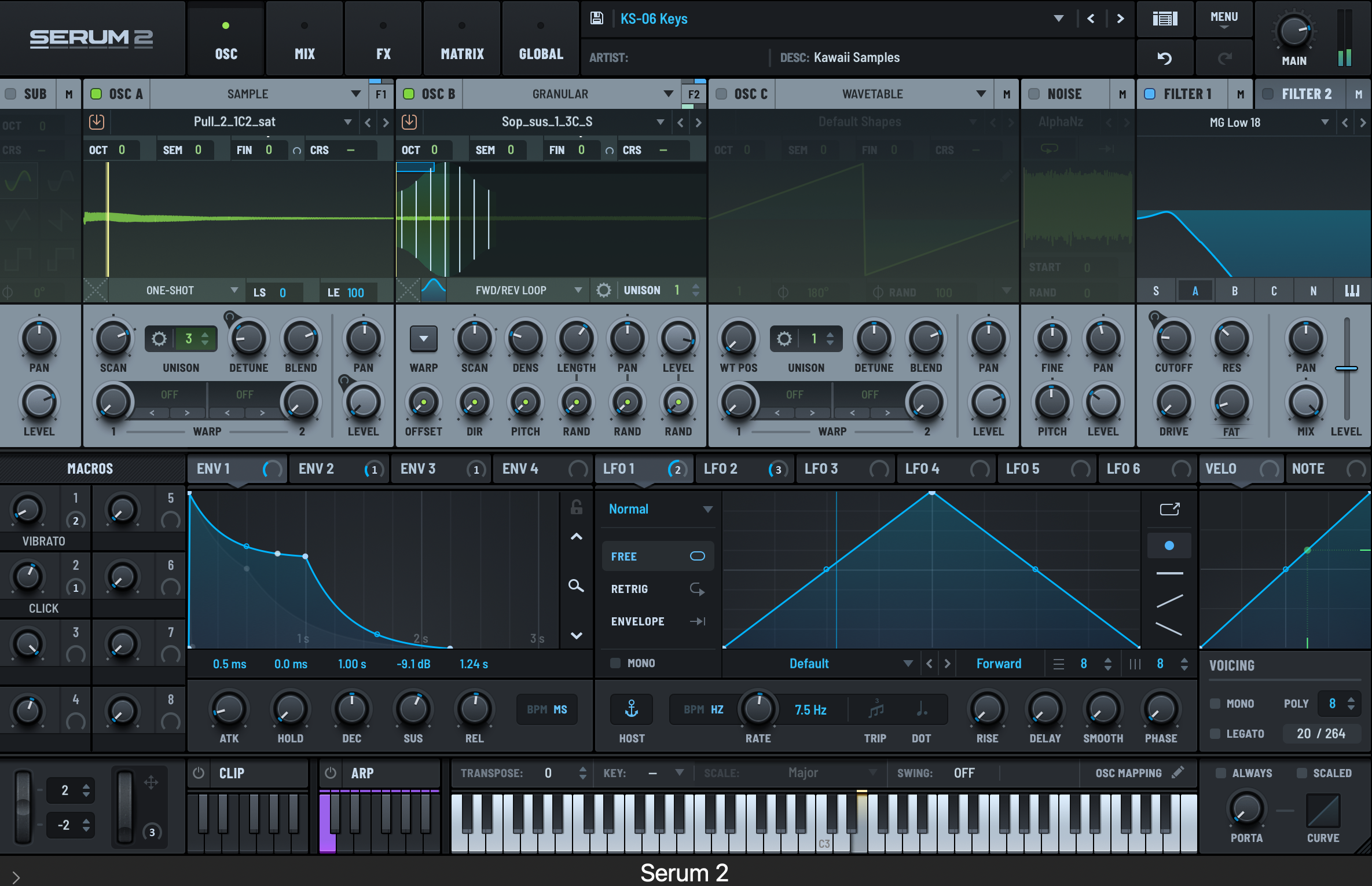Open the MG Low 18 filter dropdown

tap(1235, 122)
